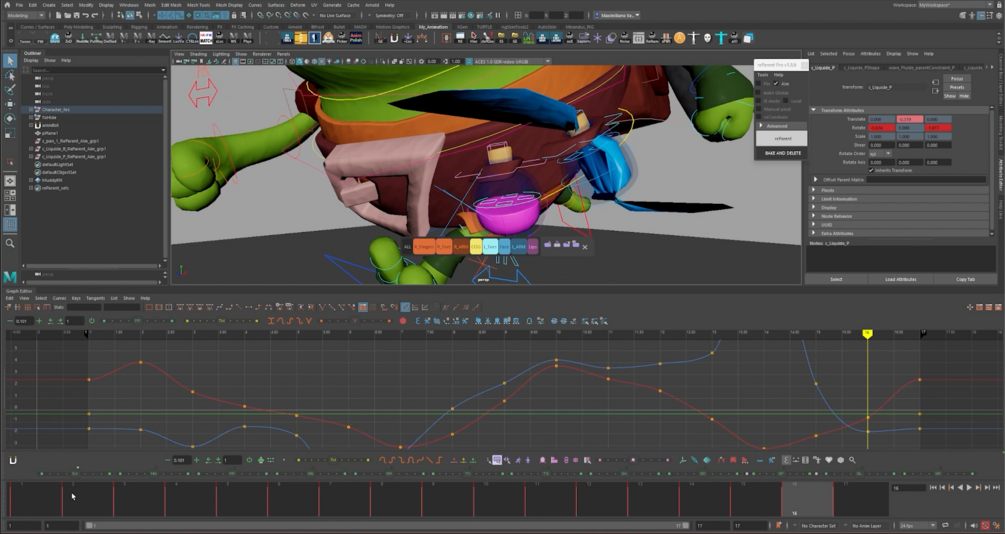Toggle the Pin checkbox in reParent Pro

[758, 83]
